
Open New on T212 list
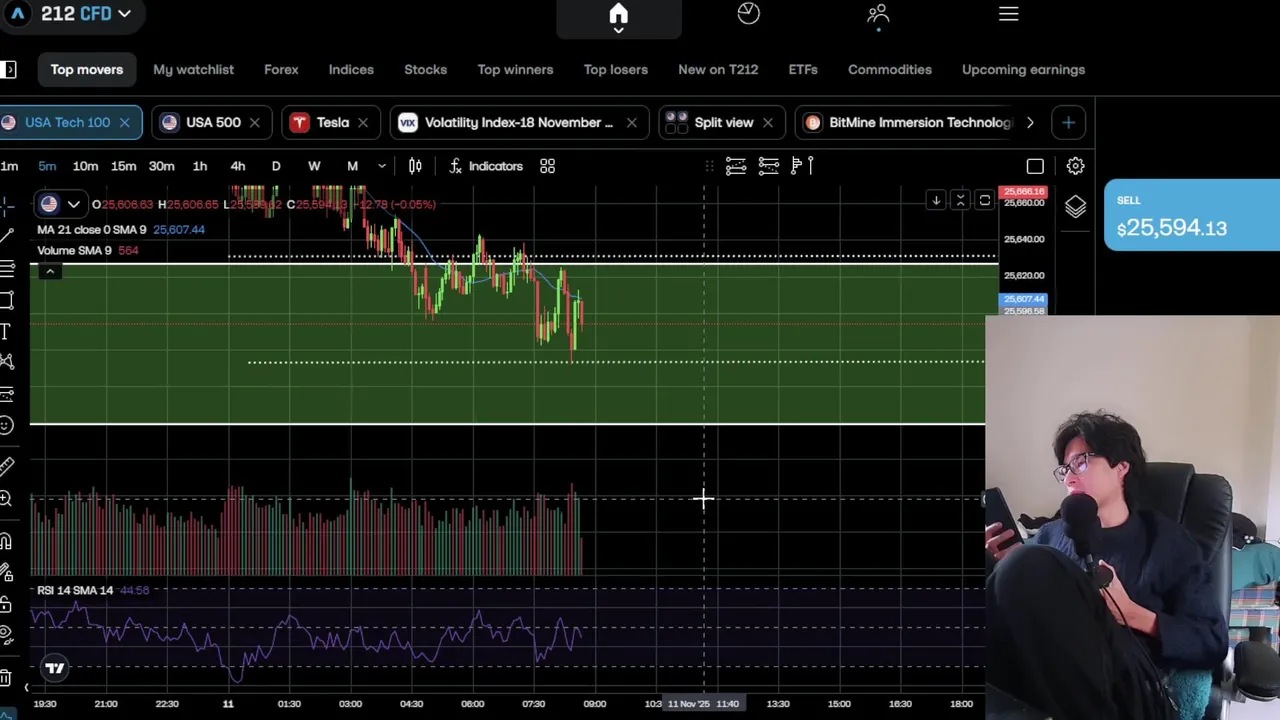click(718, 70)
